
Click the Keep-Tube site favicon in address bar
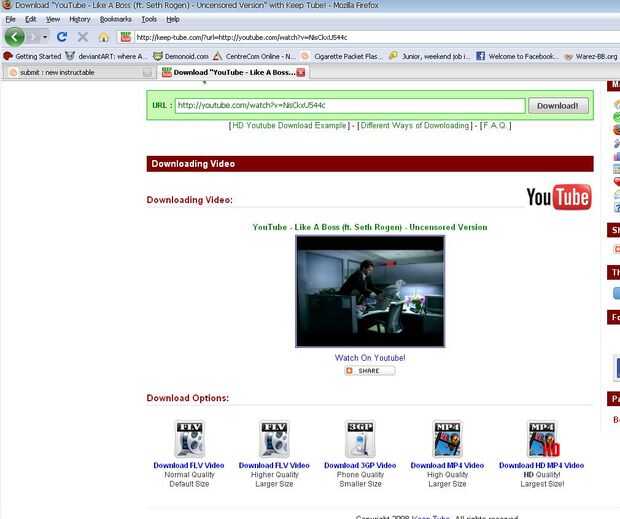coord(126,37)
